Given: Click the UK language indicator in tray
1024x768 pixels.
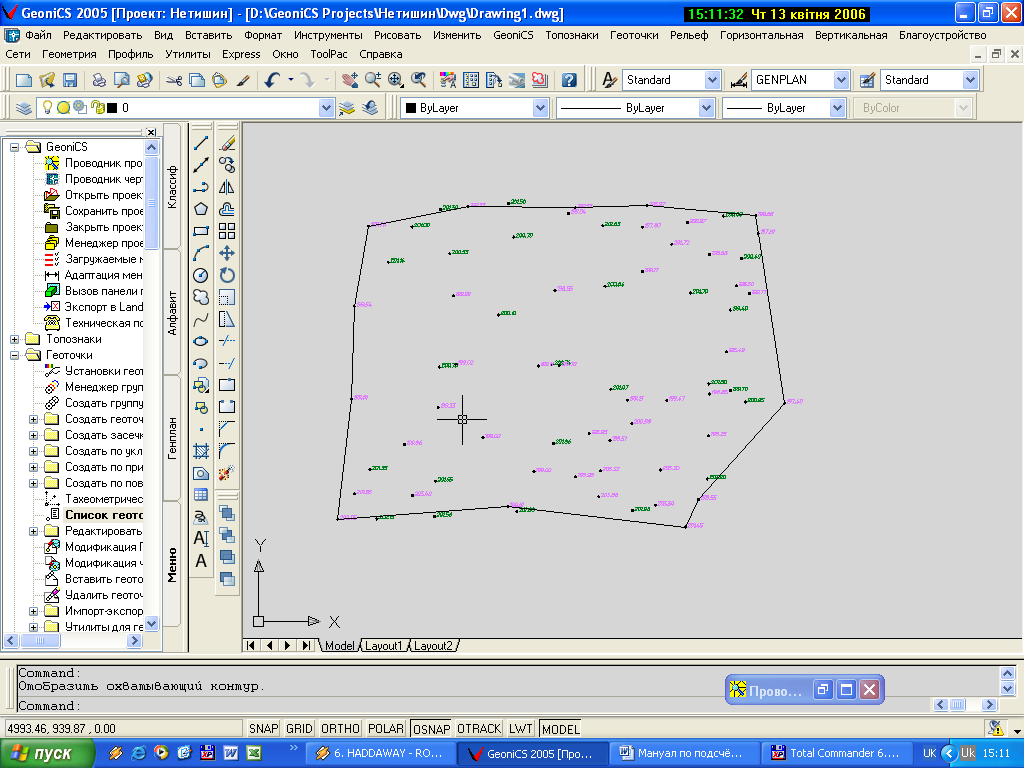Looking at the screenshot, I should (x=929, y=753).
